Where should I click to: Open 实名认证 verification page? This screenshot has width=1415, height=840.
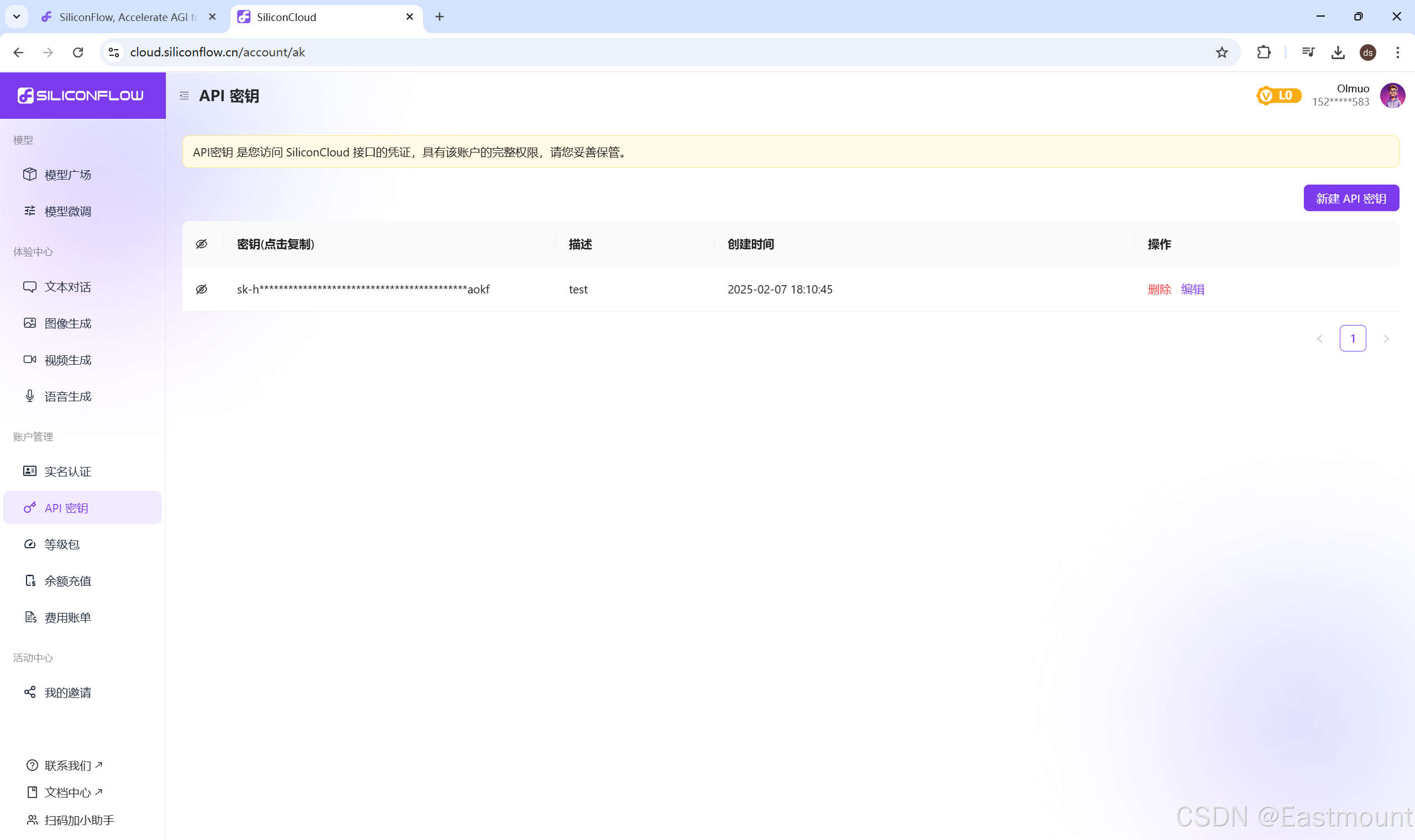(67, 471)
